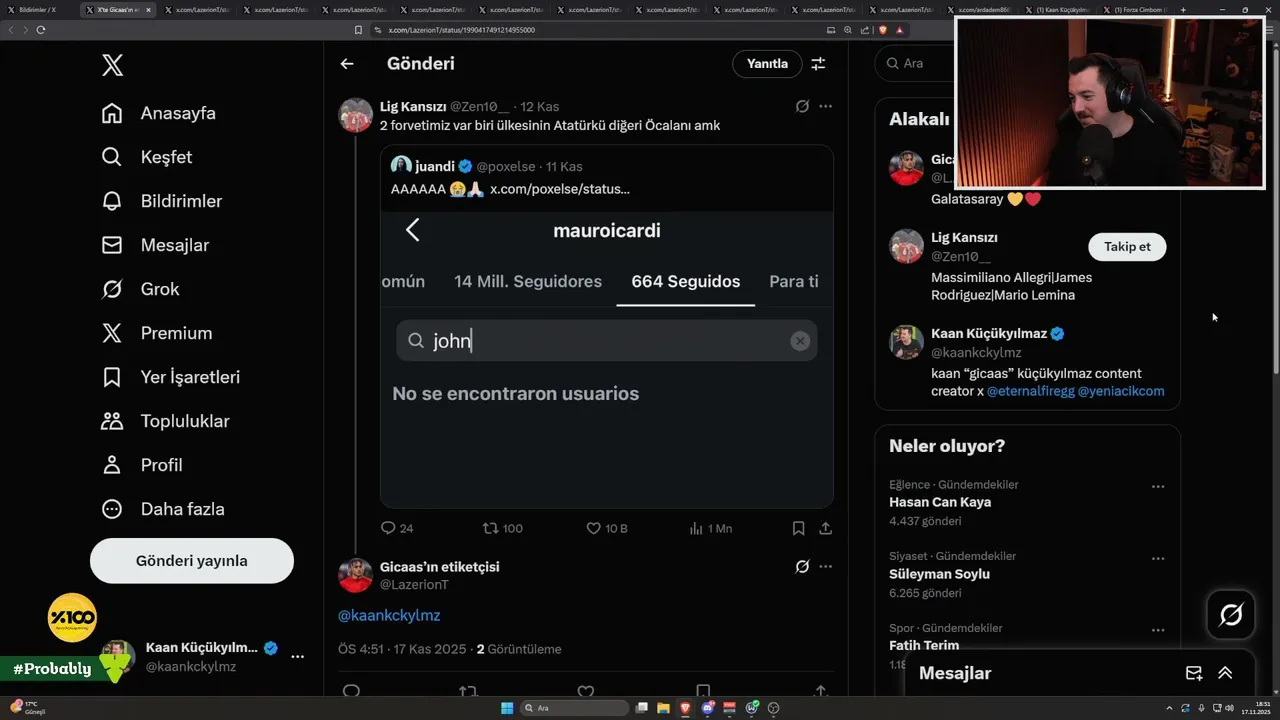Viewport: 1280px width, 720px height.
Task: Open Windows Start menu
Action: click(x=507, y=708)
